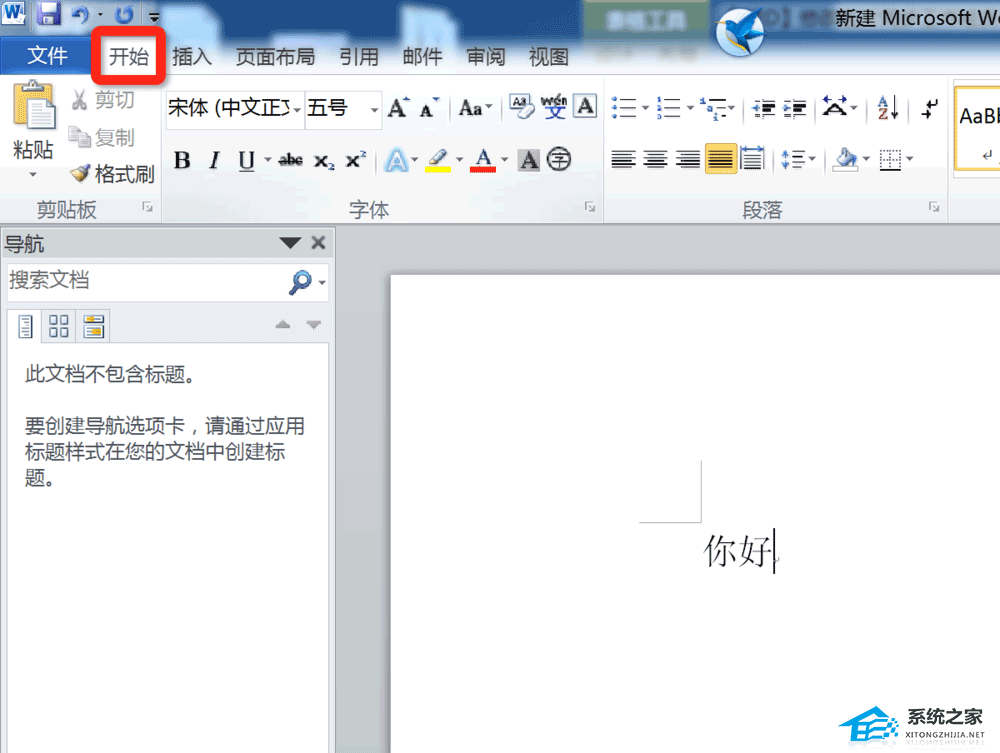Switch to the 插入 ribbon tab
The image size is (1000, 753).
coord(192,57)
